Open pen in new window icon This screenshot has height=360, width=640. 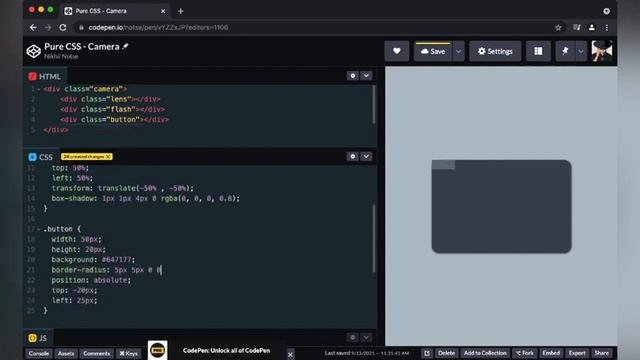[x=427, y=353]
